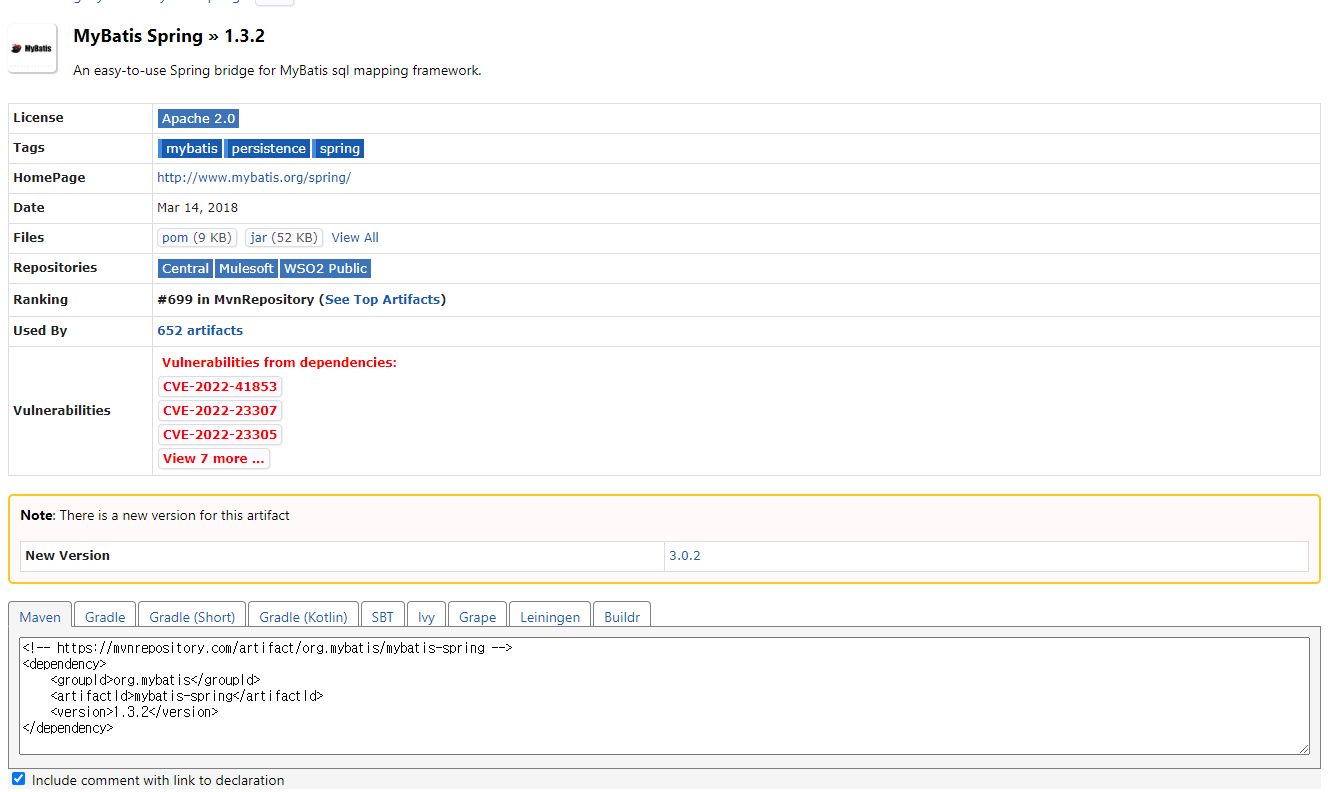Viewport: 1328px width, 792px height.
Task: Open new version 3.0.2 link
Action: coord(684,556)
